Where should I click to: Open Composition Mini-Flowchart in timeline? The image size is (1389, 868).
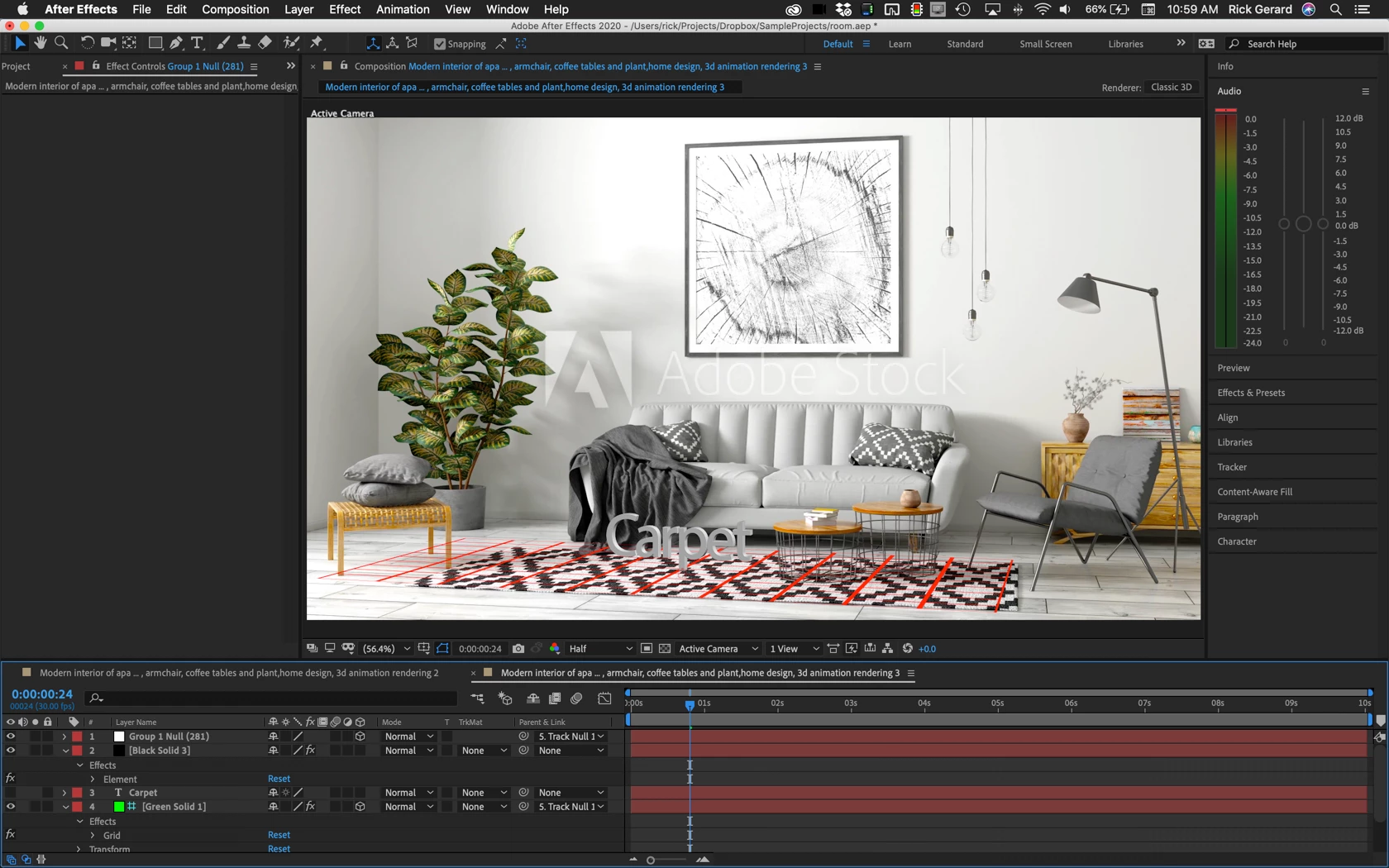click(x=477, y=699)
